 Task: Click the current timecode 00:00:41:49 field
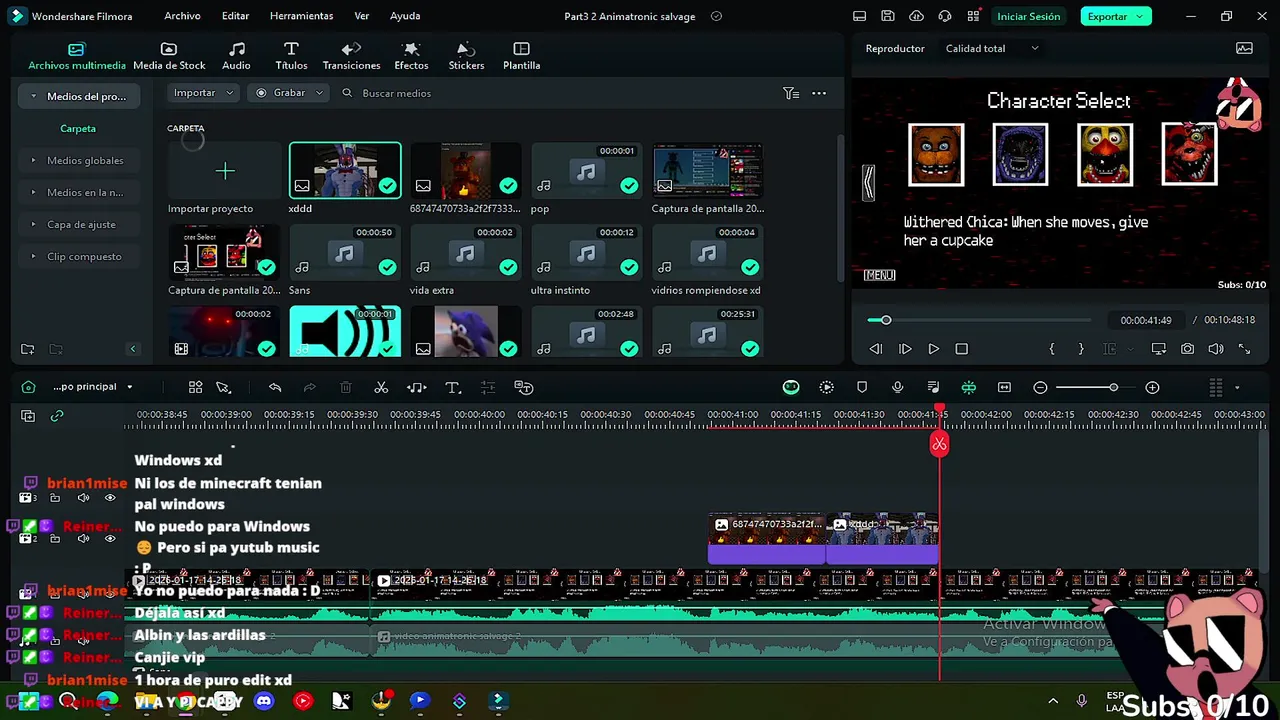1145,320
